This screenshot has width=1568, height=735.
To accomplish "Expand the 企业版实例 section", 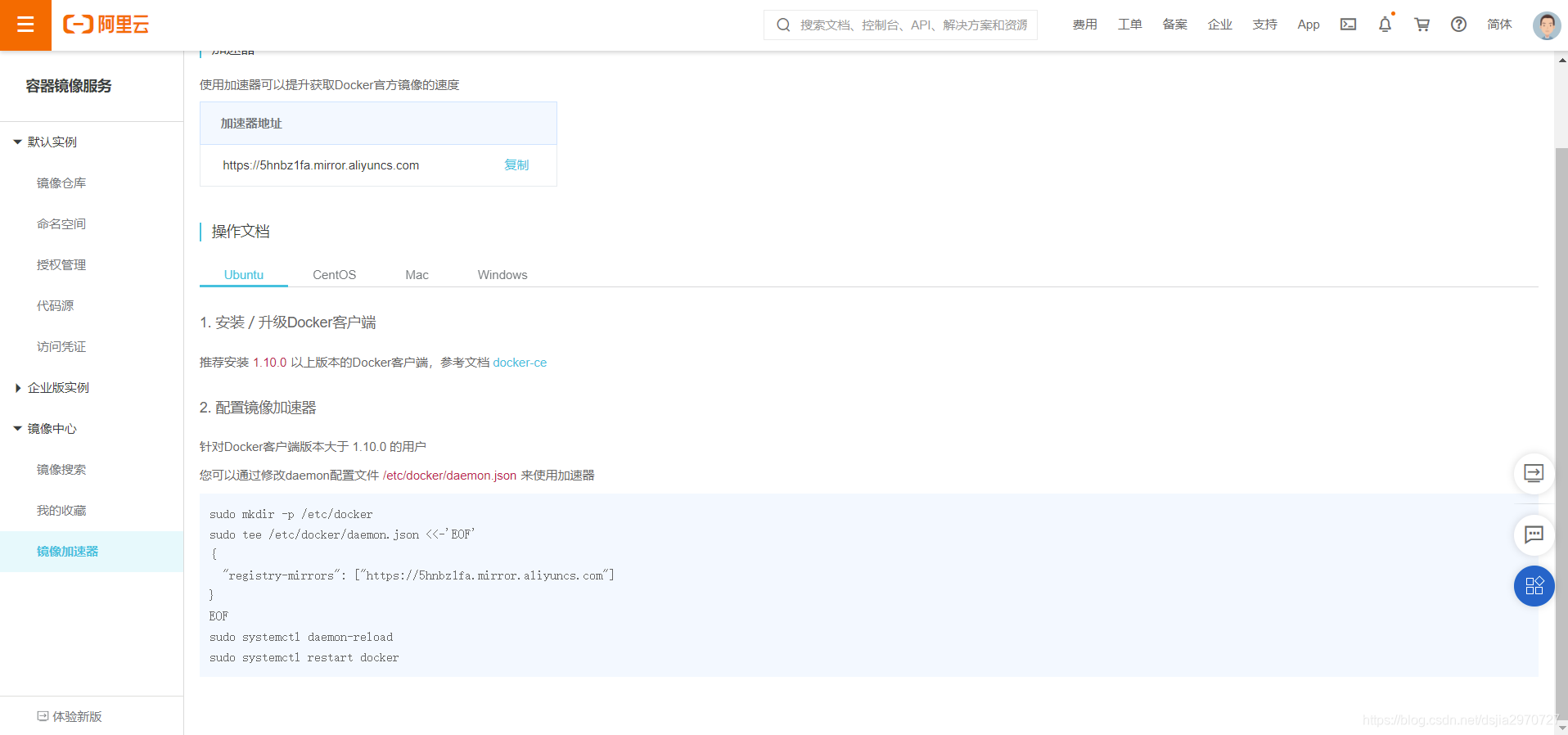I will click(x=17, y=388).
